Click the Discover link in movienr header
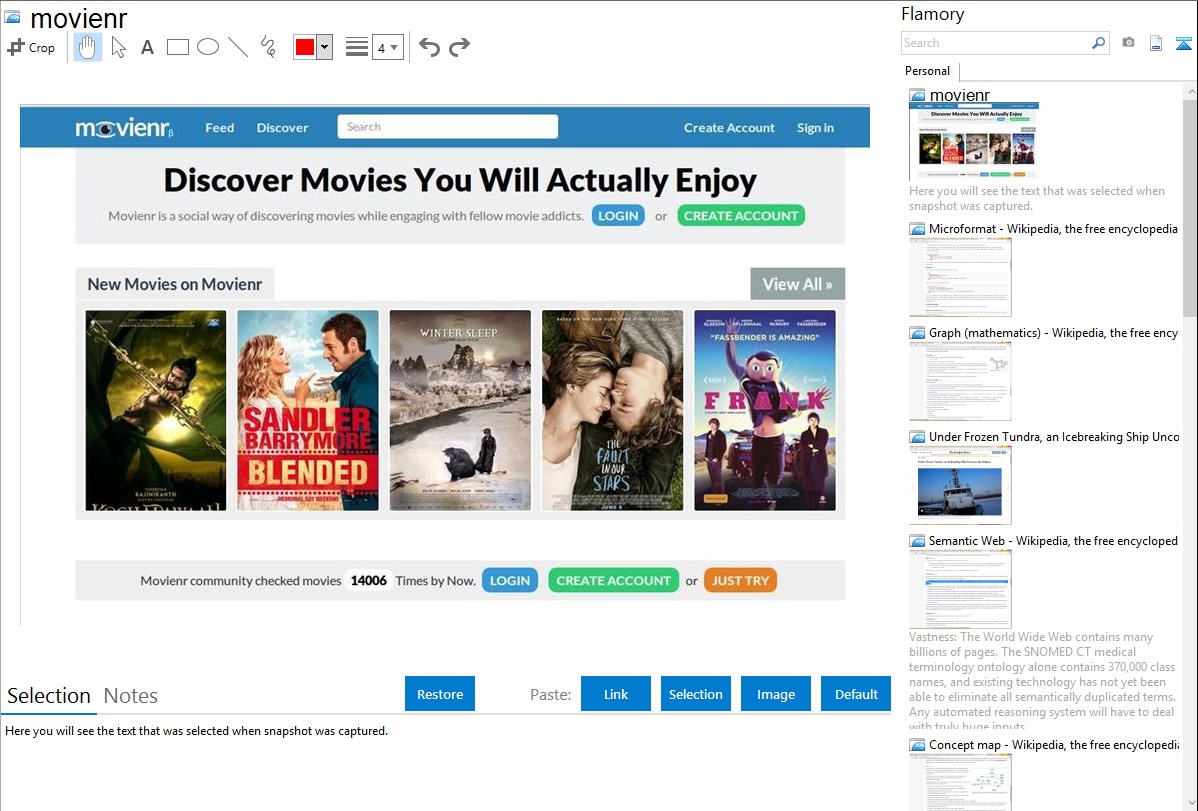The image size is (1198, 811). 282,128
